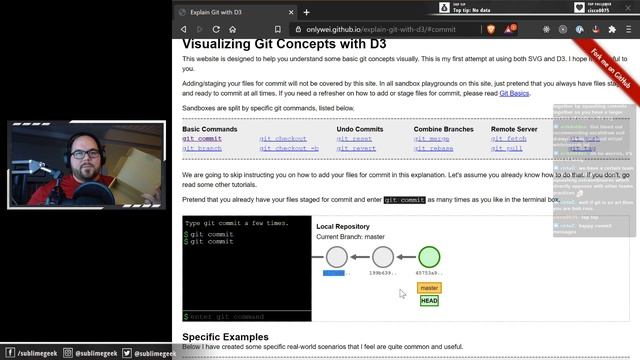Click the 'Remote Server' column heading
The height and width of the screenshot is (360, 640).
pyautogui.click(x=514, y=129)
